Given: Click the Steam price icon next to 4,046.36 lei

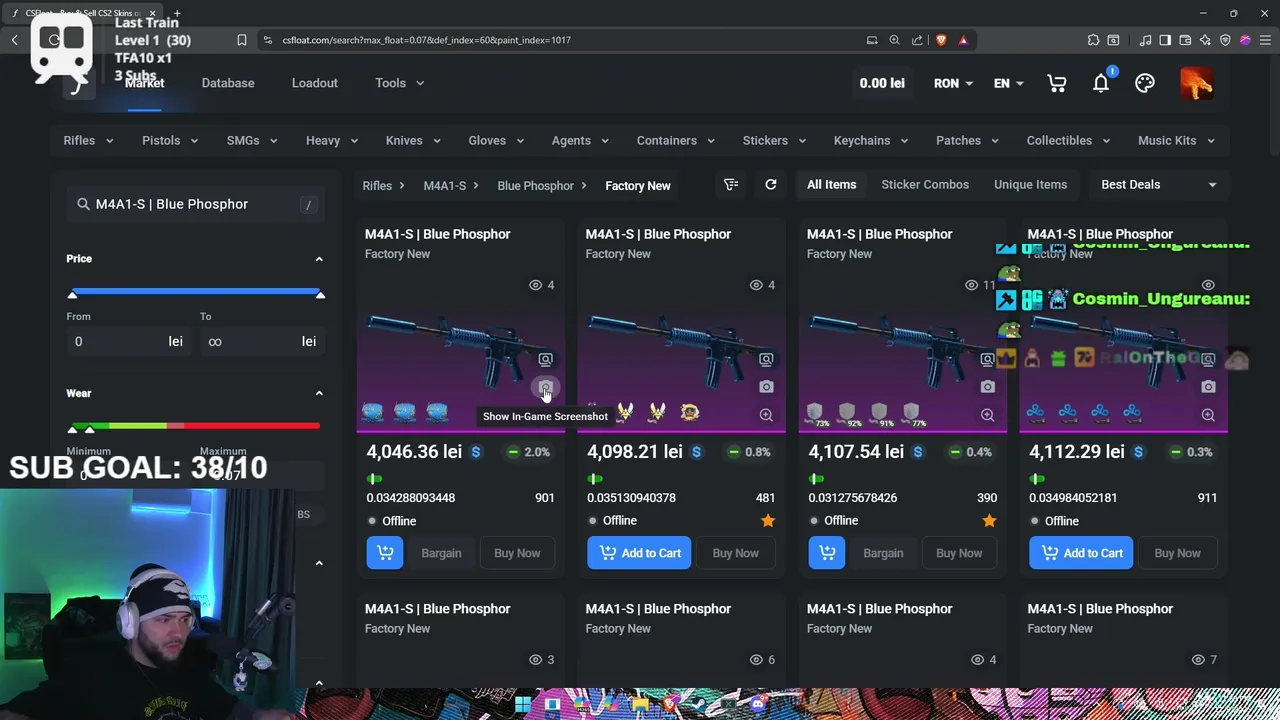Looking at the screenshot, I should [x=476, y=452].
